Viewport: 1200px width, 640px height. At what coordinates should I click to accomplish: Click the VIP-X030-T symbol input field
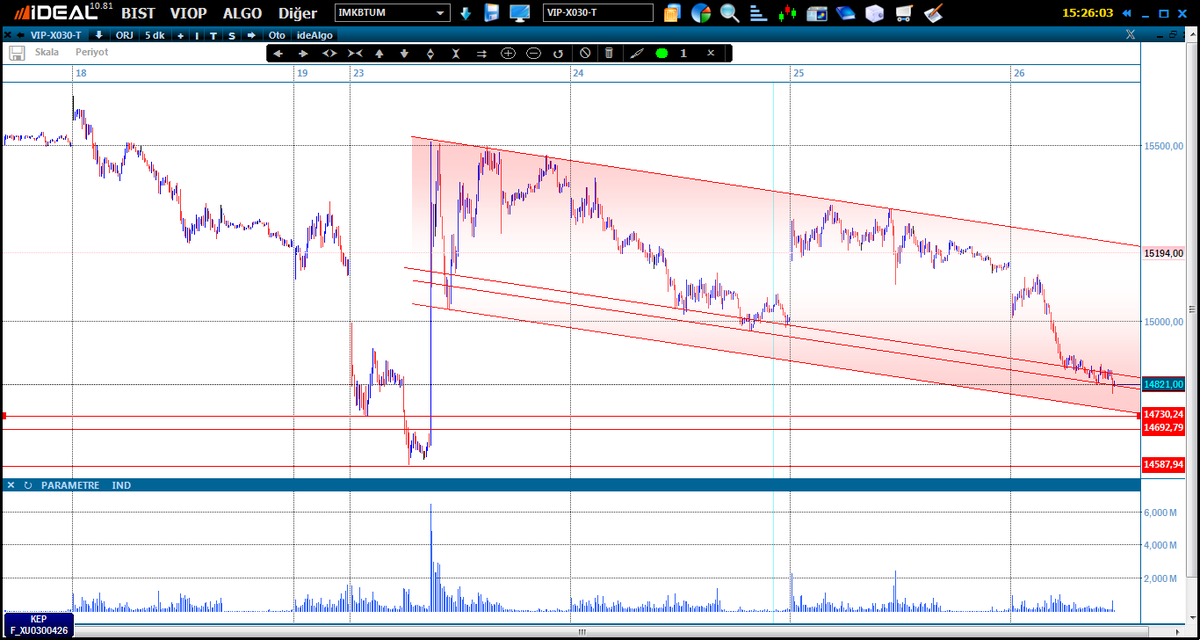(x=598, y=13)
